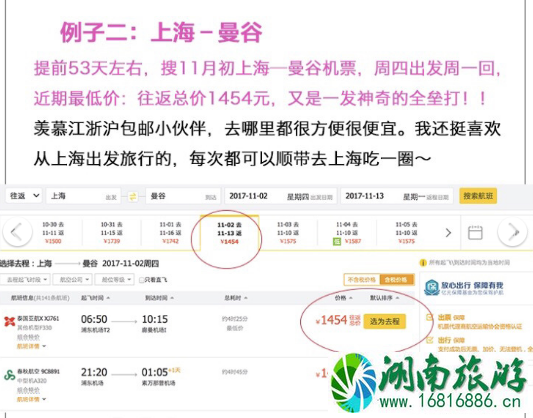533x418 pixels.
Task: Click the ¥1454 price of first flight
Action: (331, 320)
